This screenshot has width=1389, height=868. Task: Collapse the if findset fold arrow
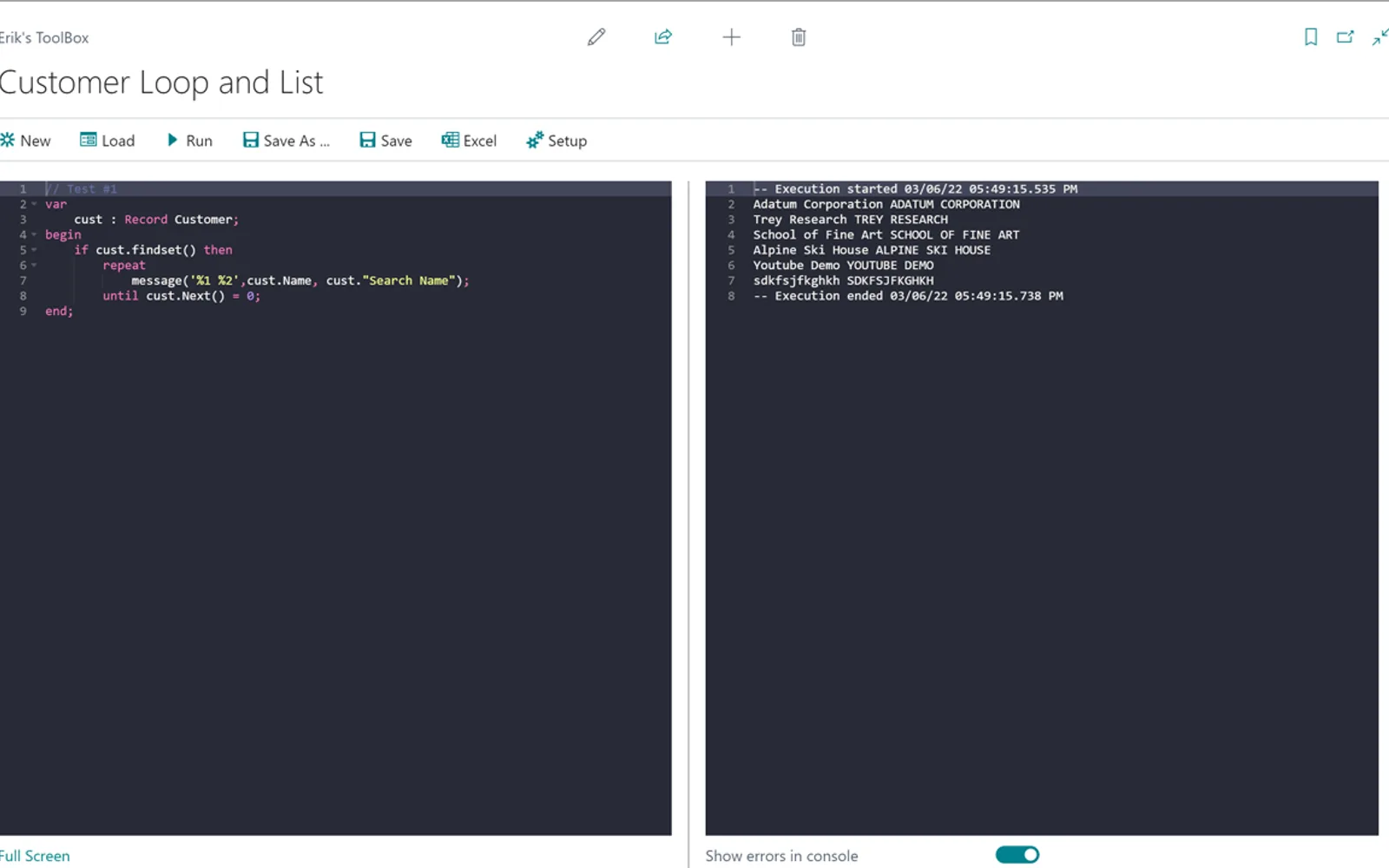35,250
